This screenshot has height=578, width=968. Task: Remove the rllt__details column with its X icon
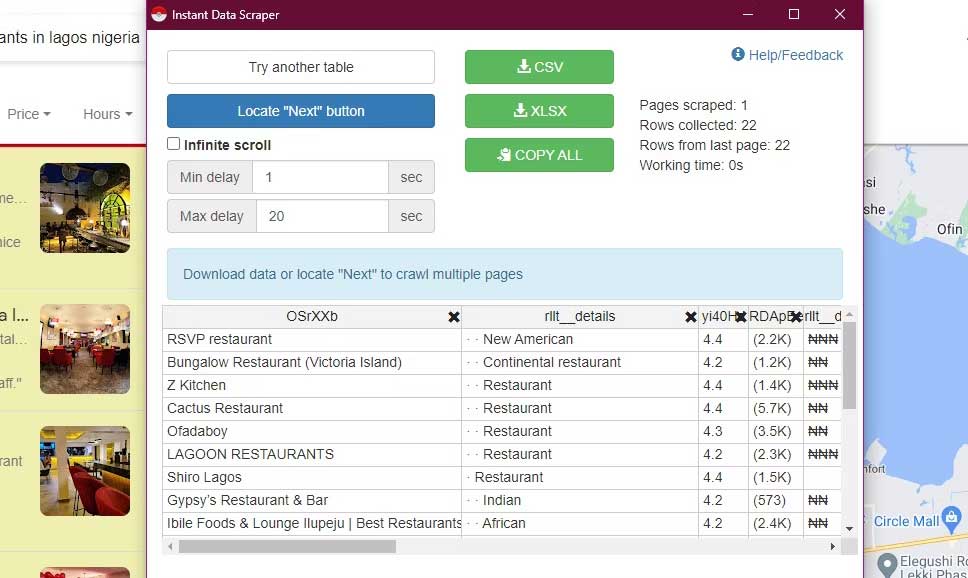click(691, 317)
